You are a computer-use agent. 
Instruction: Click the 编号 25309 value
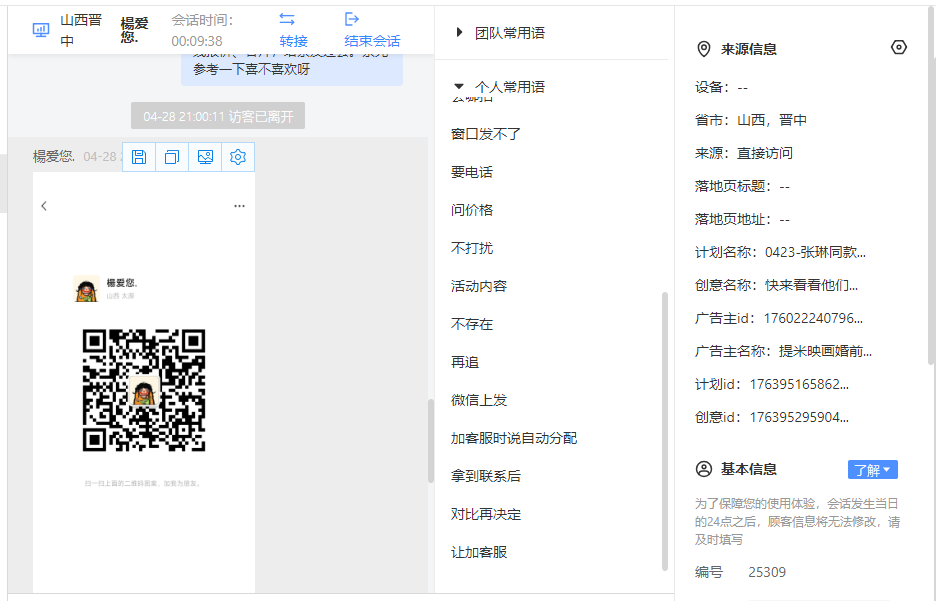767,572
